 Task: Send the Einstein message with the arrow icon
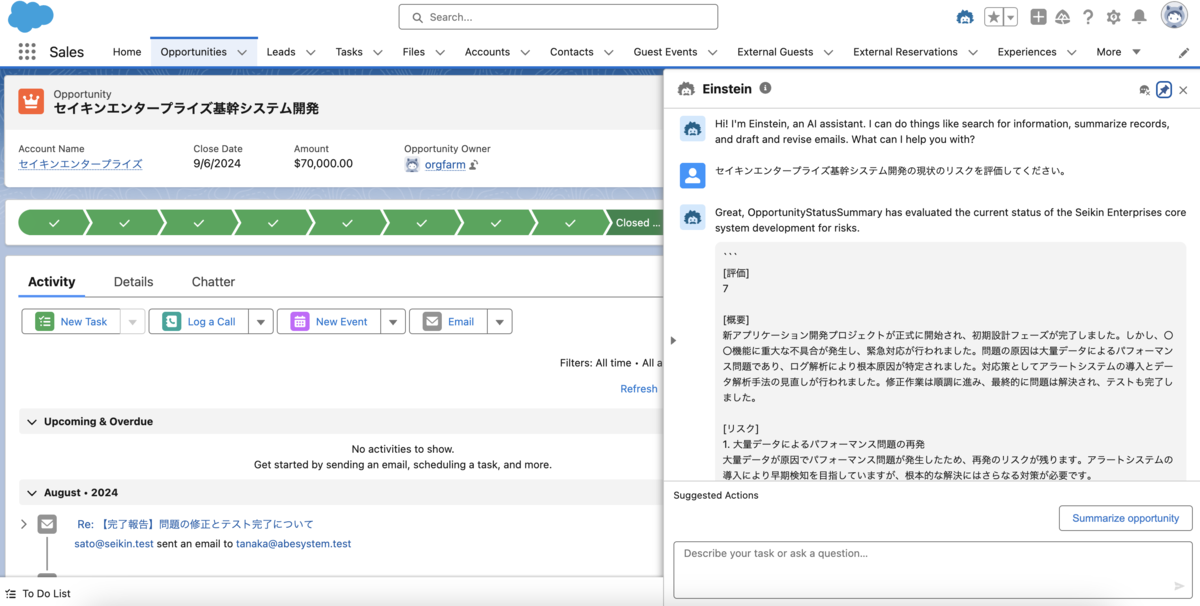tap(1179, 587)
